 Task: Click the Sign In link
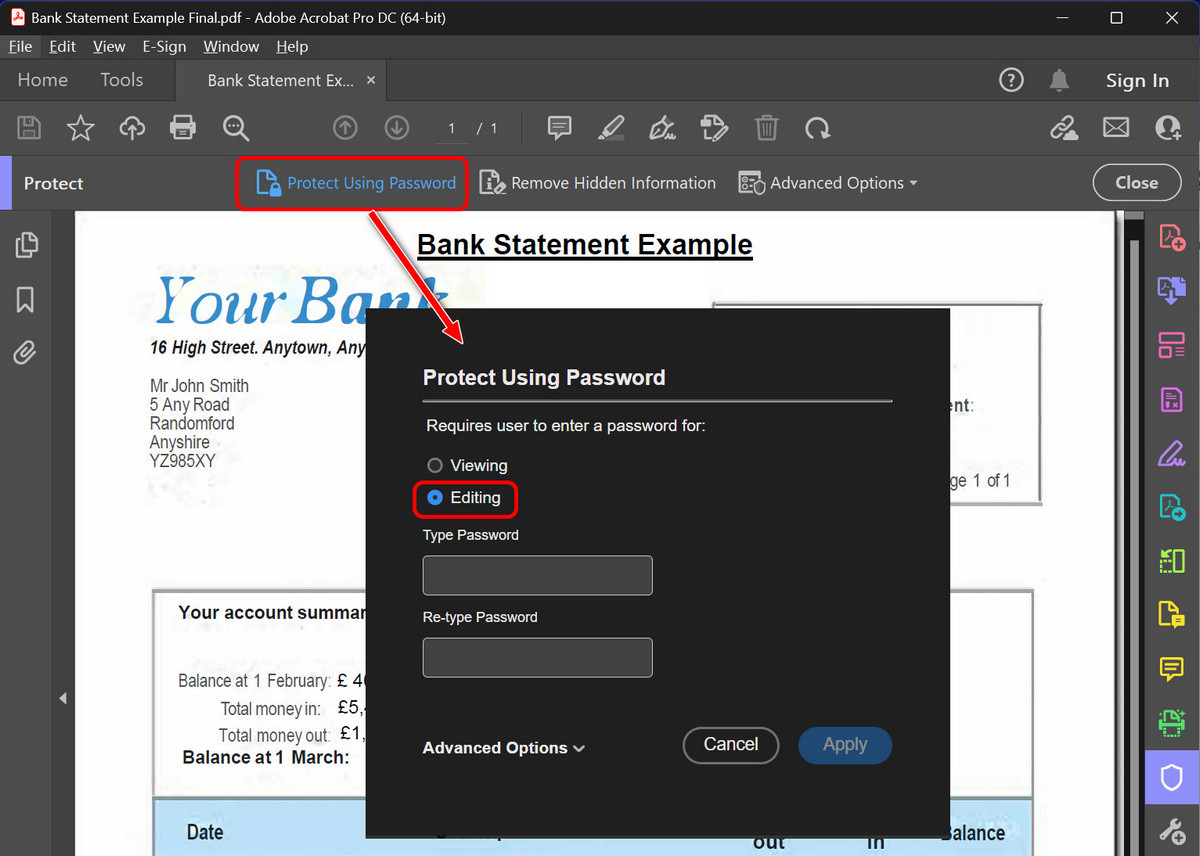tap(1137, 80)
